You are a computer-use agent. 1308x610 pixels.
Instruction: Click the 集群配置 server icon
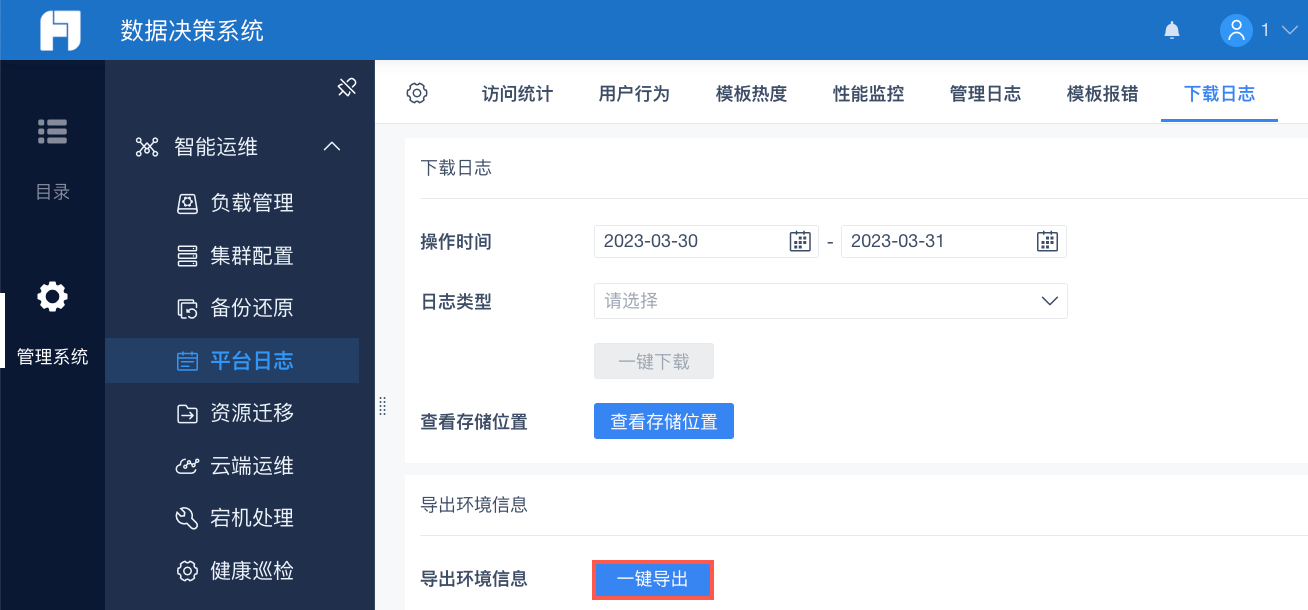187,256
